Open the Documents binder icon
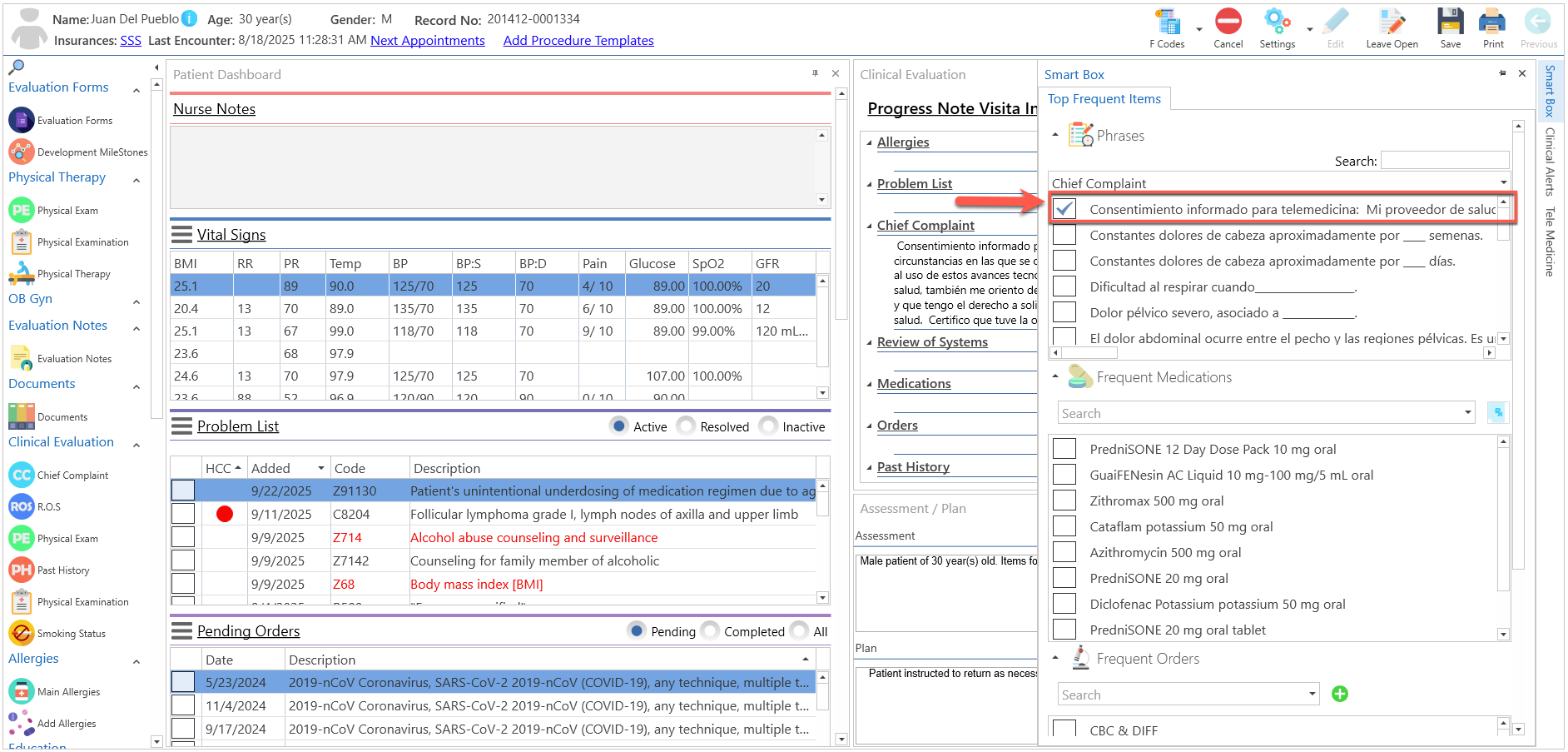Viewport: 1568px width, 752px height. [x=22, y=416]
